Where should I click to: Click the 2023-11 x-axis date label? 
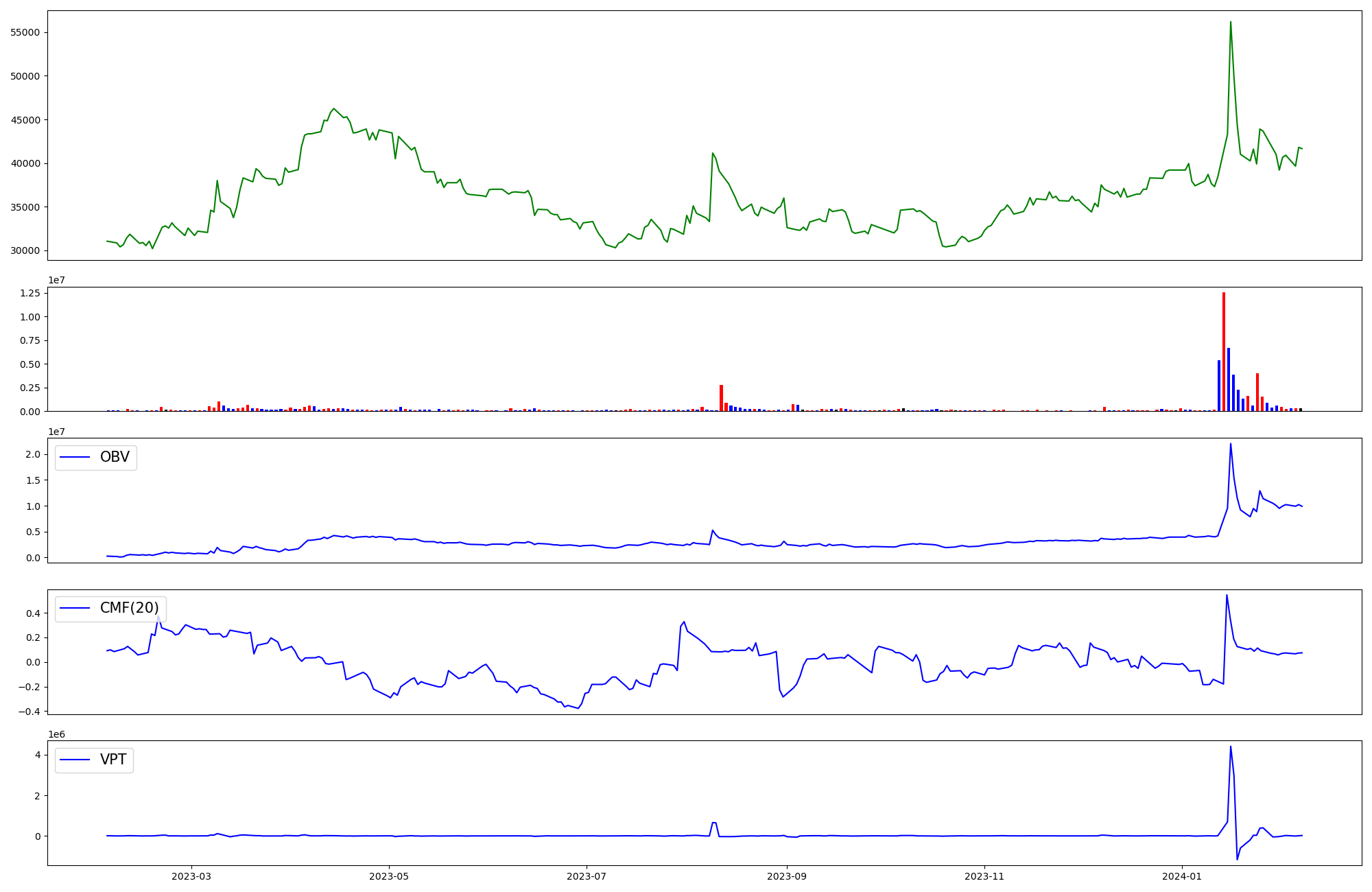pos(984,876)
